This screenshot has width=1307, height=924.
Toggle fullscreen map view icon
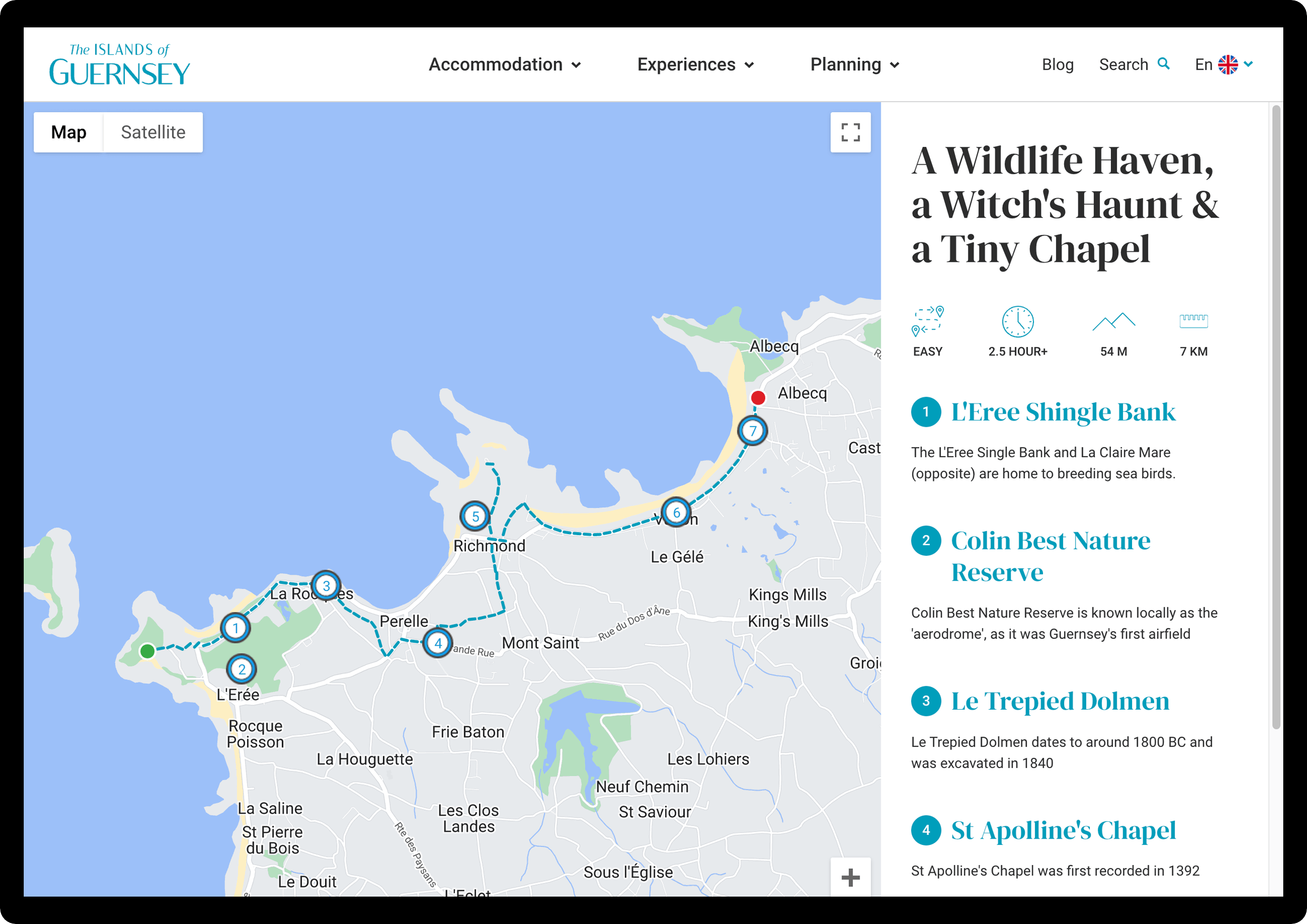850,133
